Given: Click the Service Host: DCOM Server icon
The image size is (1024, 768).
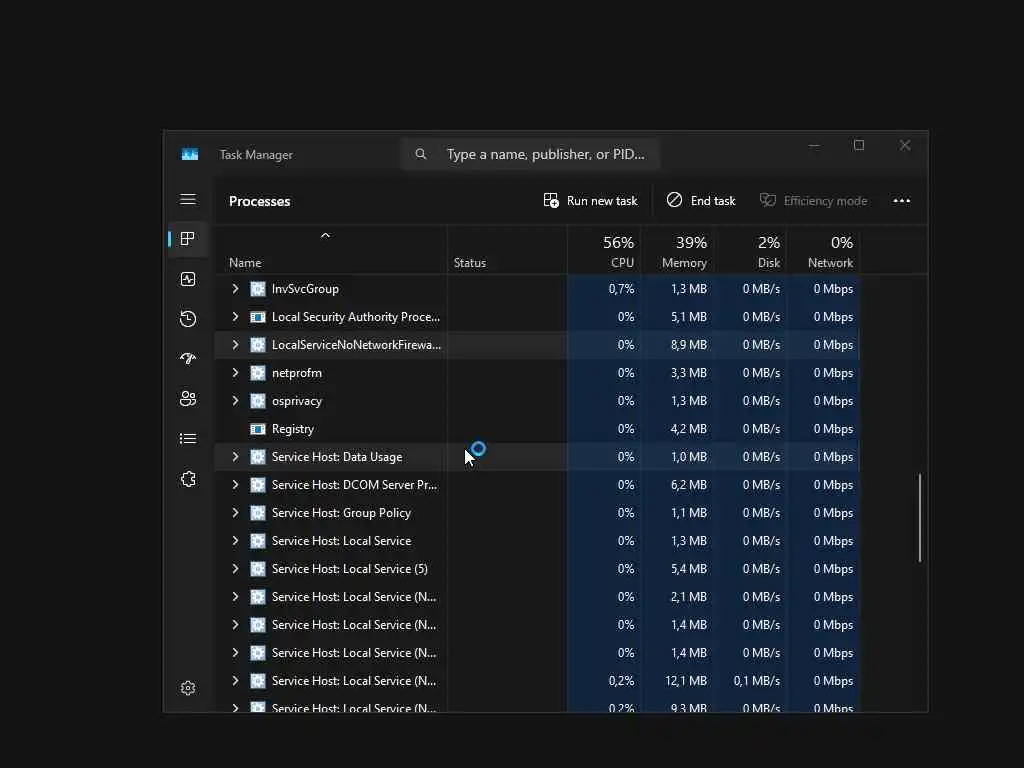Looking at the screenshot, I should pyautogui.click(x=258, y=485).
